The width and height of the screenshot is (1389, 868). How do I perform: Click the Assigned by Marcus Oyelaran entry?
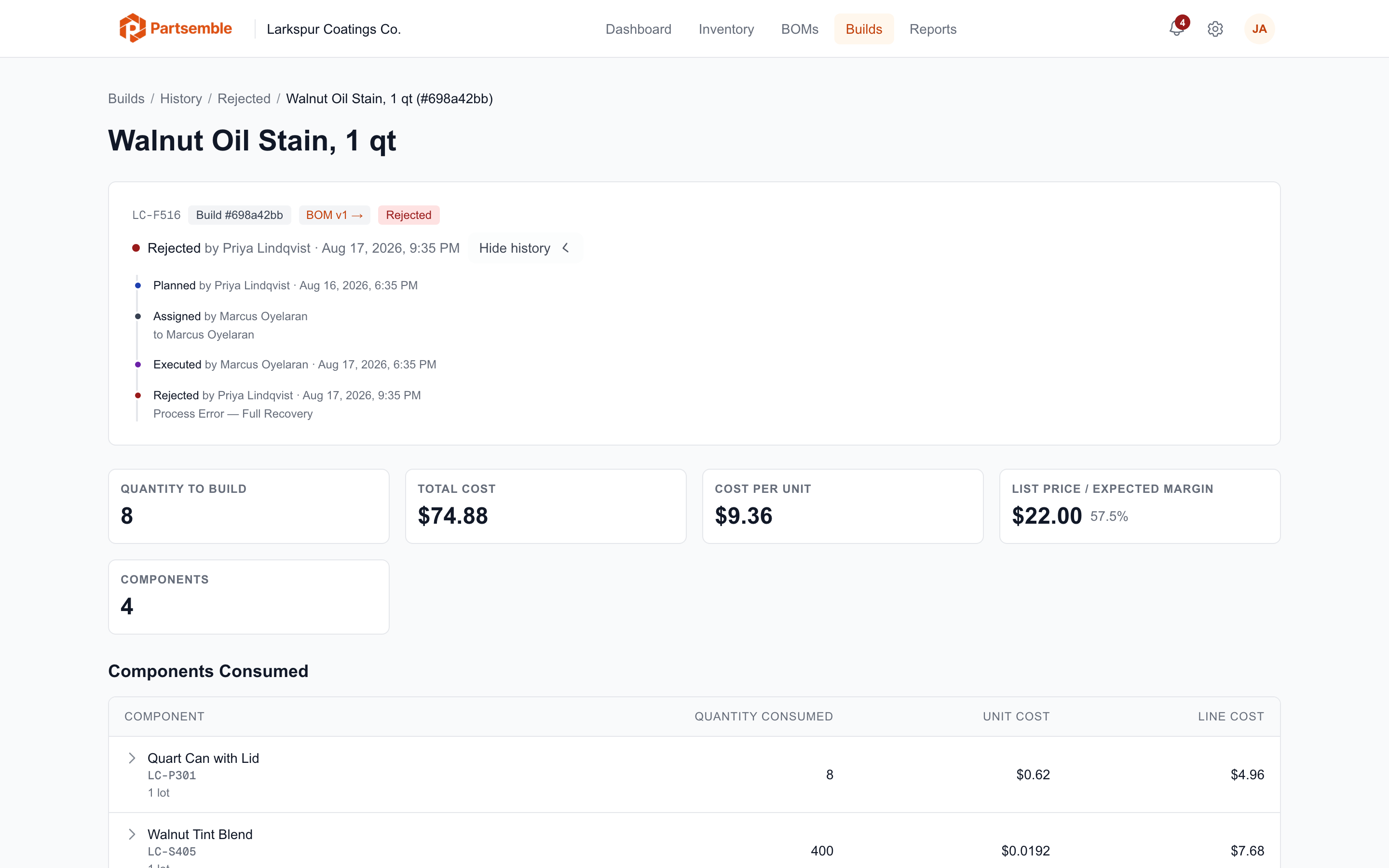(230, 316)
